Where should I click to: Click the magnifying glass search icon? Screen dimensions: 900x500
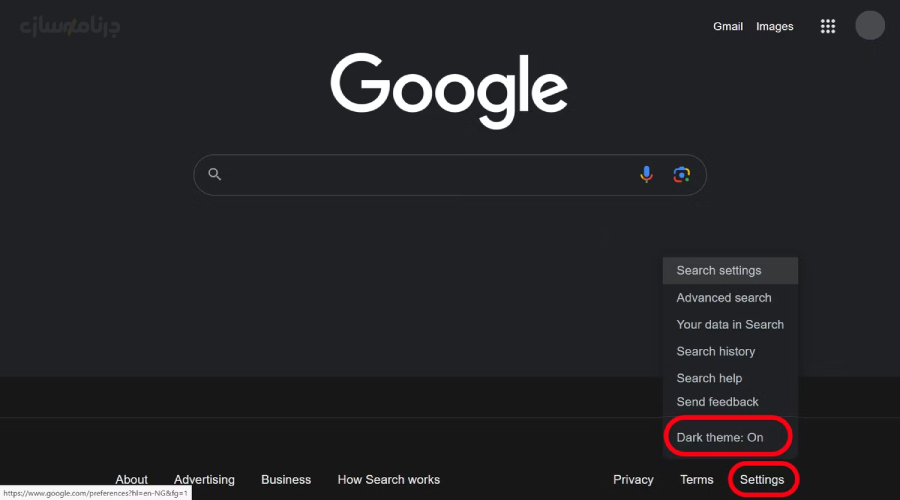click(x=214, y=174)
